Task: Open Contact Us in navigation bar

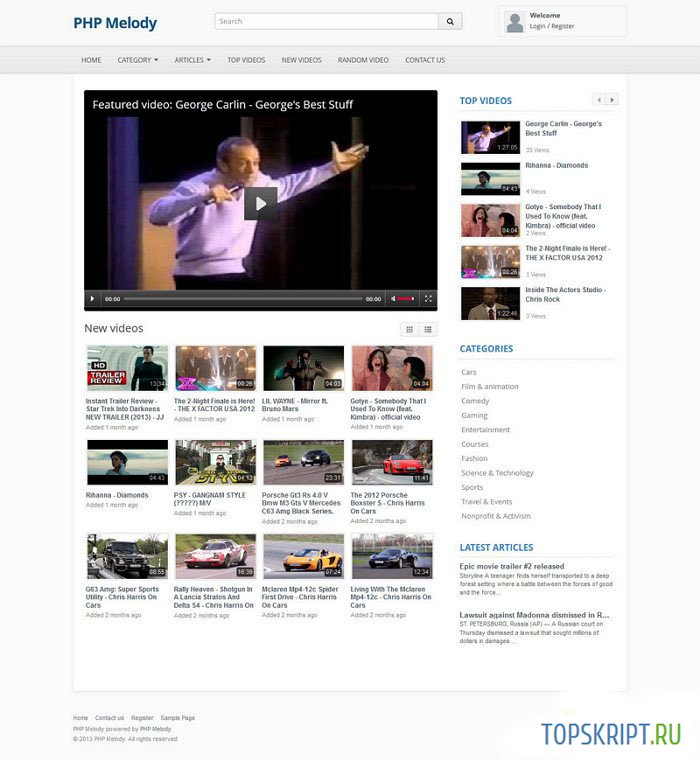Action: pyautogui.click(x=425, y=60)
